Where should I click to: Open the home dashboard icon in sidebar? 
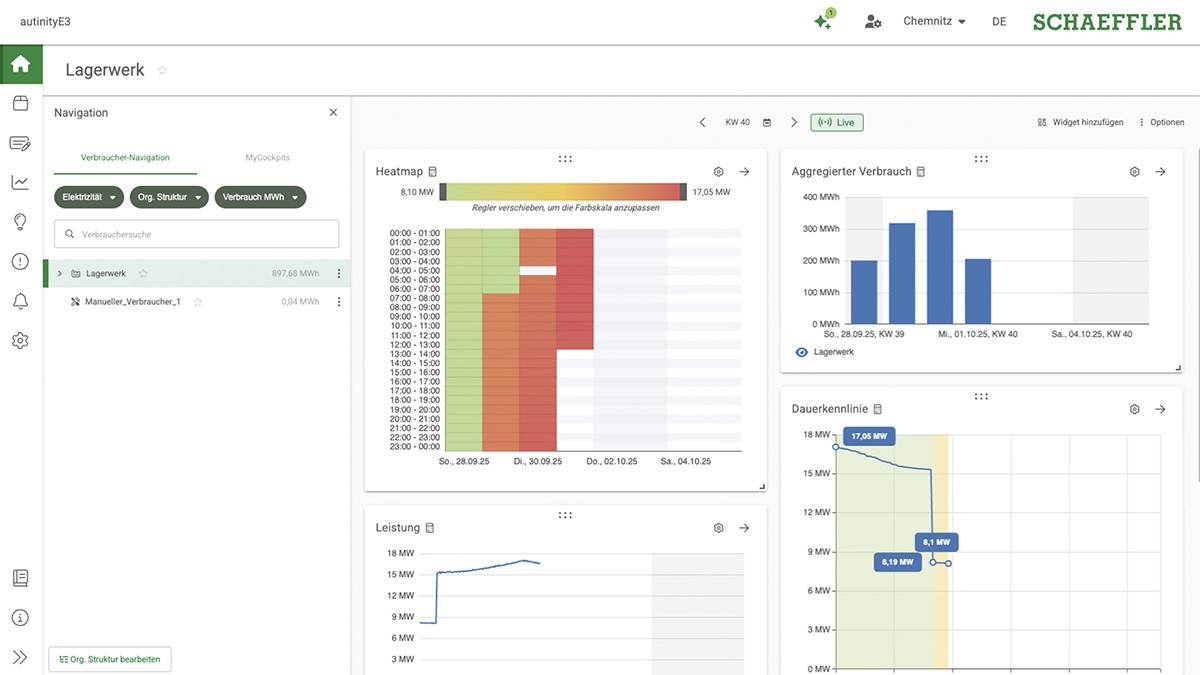pos(20,65)
